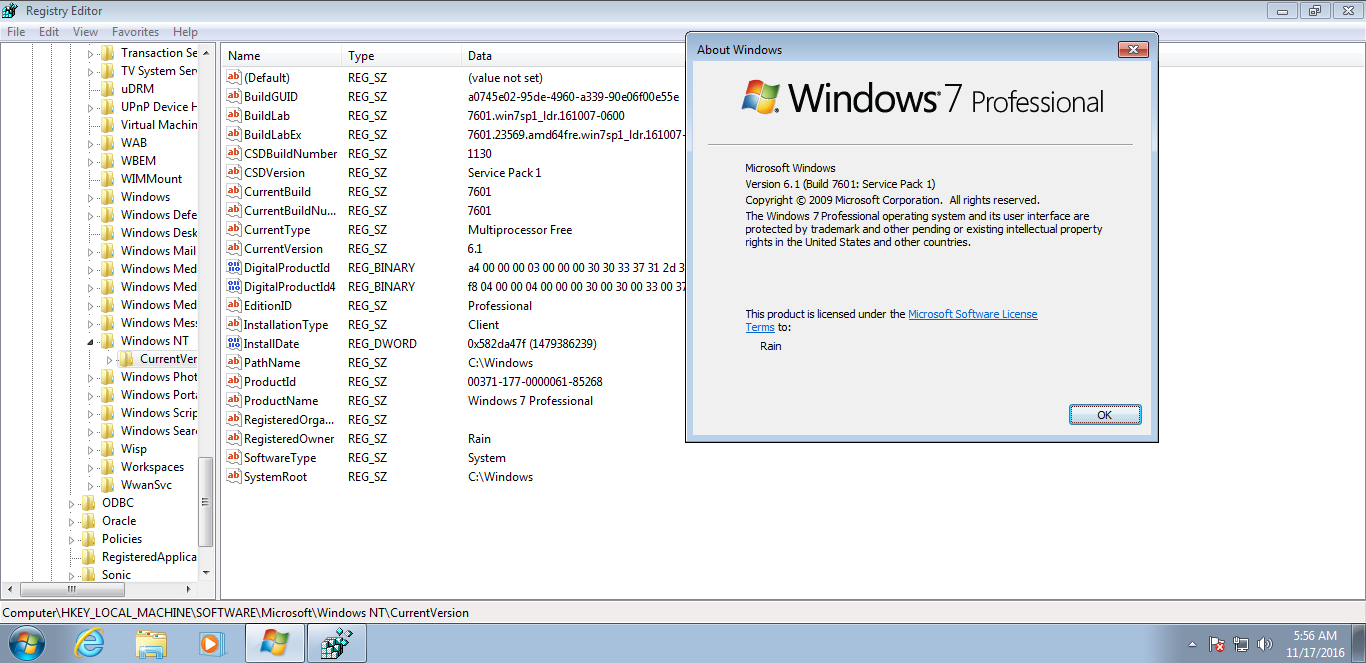This screenshot has width=1366, height=663.
Task: Click the RegisteredOwner value icon
Action: tap(234, 439)
